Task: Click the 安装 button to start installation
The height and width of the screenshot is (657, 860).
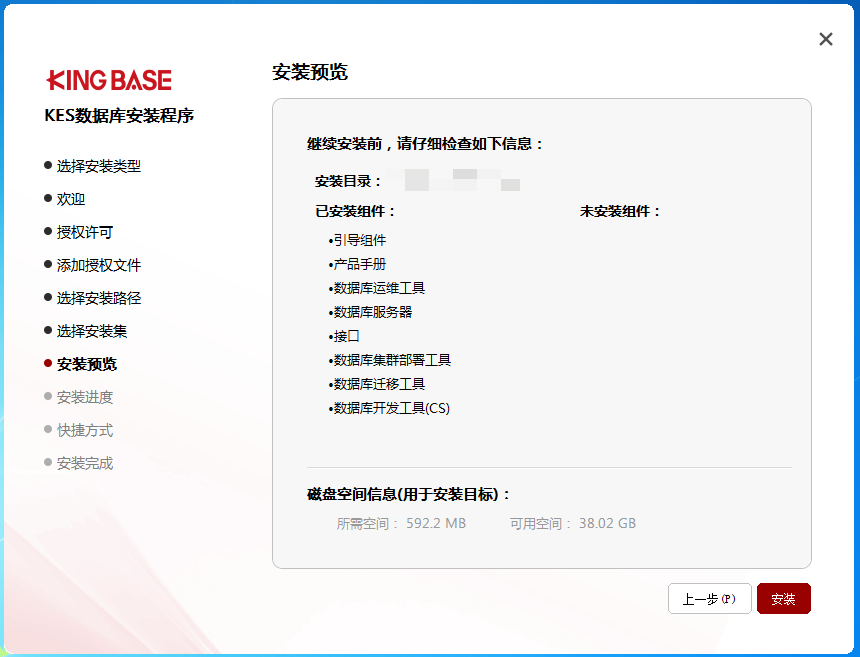Action: point(783,598)
